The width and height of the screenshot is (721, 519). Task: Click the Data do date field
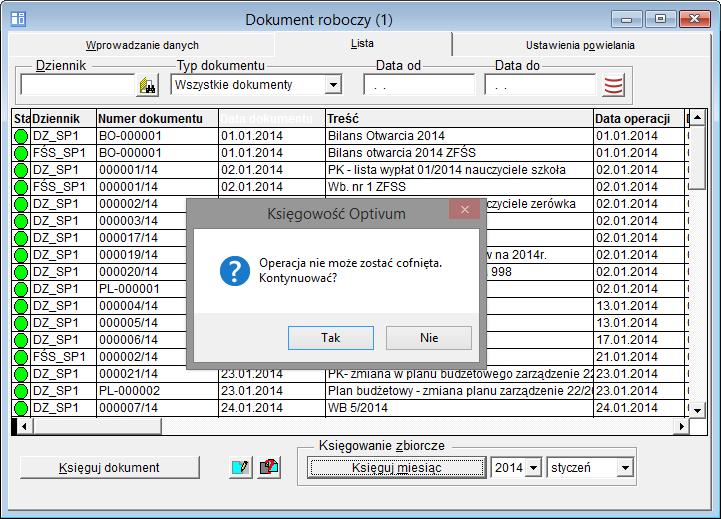coord(540,85)
